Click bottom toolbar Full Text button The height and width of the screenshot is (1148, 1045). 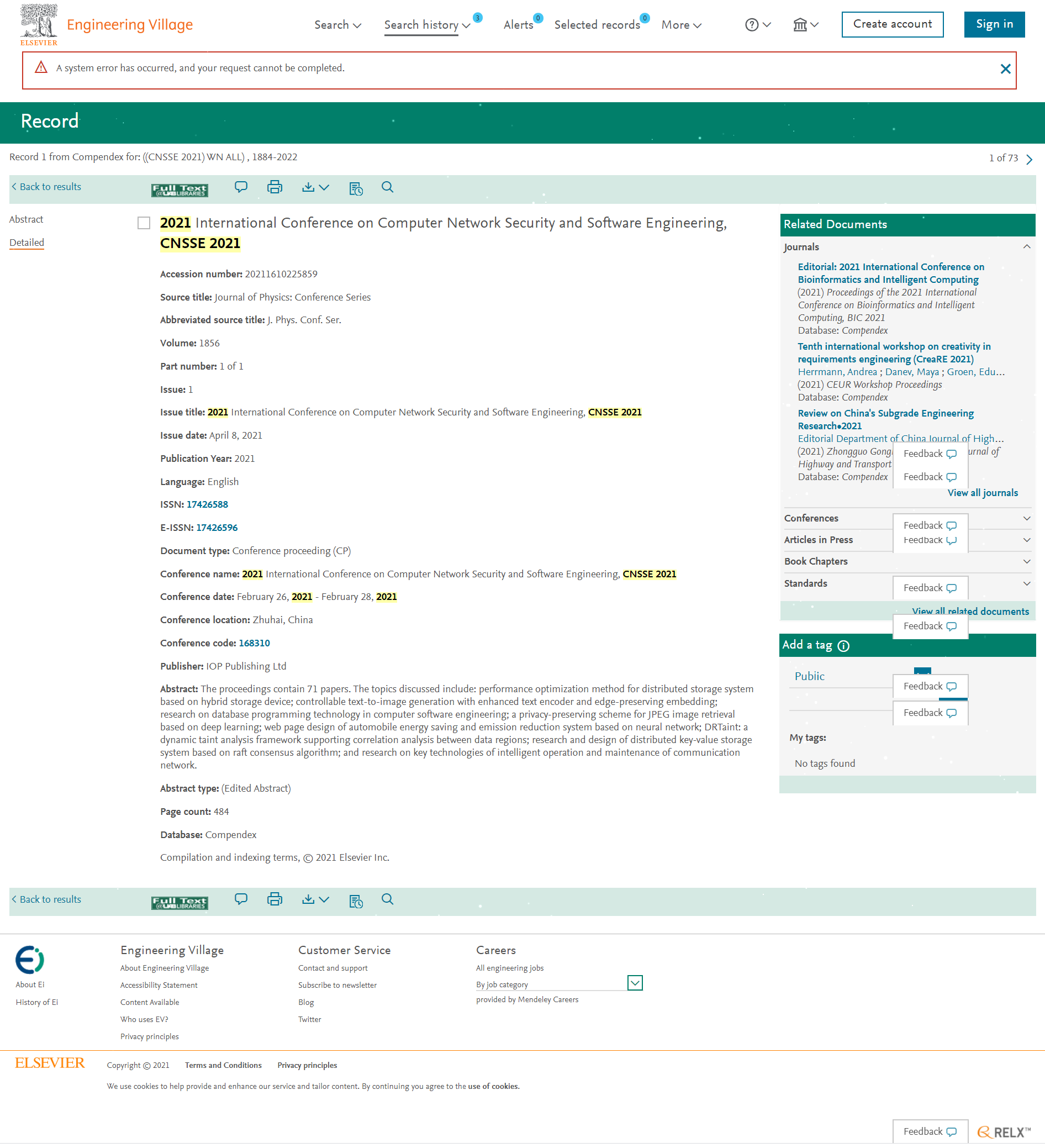180,903
